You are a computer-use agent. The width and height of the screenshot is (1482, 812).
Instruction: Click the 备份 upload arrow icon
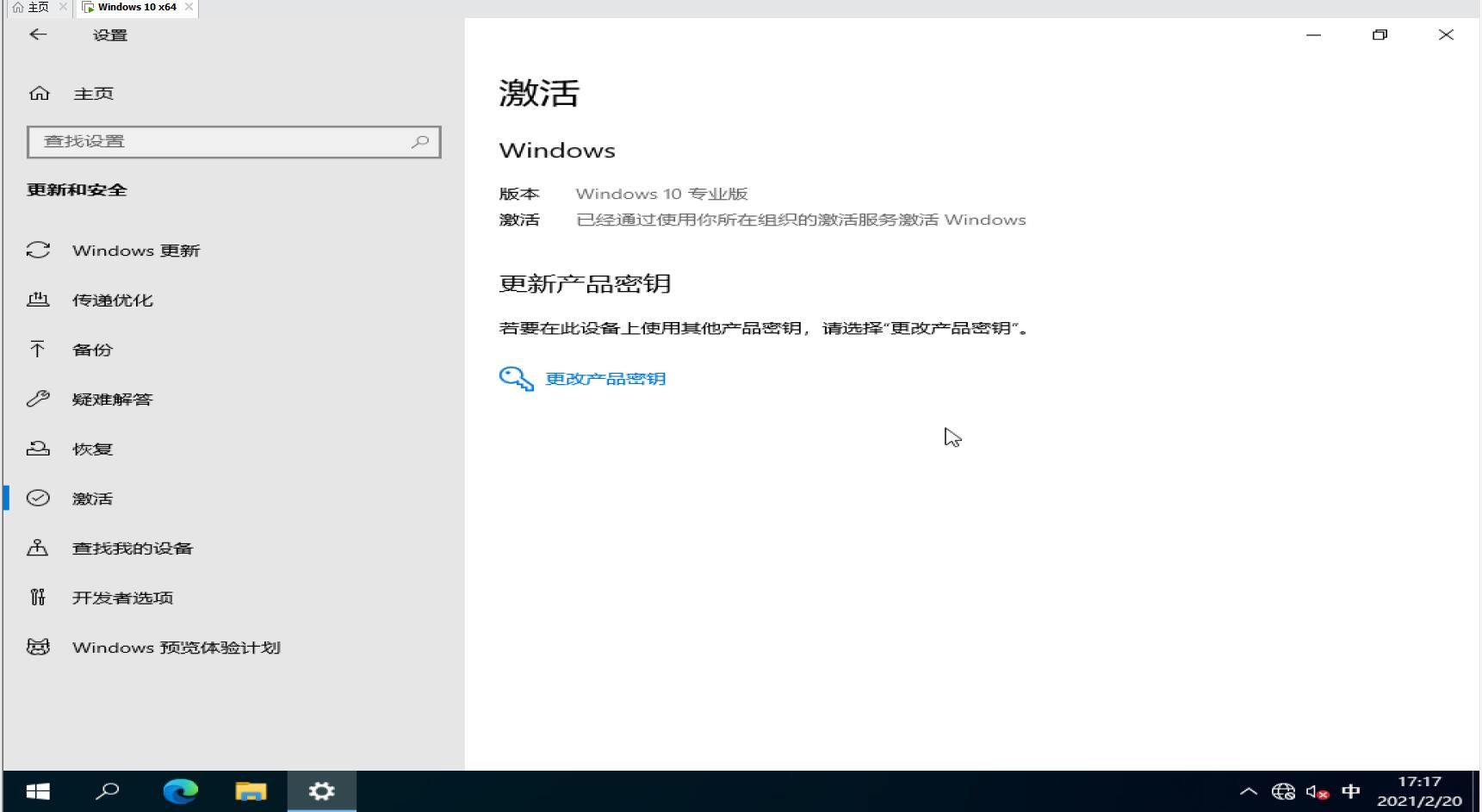pyautogui.click(x=37, y=349)
